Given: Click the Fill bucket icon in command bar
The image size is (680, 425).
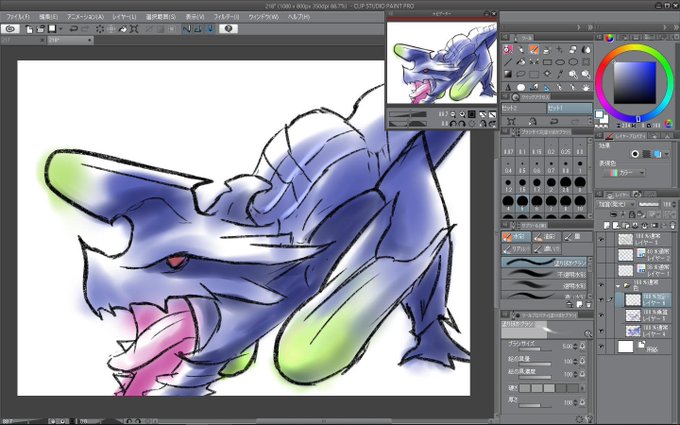Looking at the screenshot, I should [x=123, y=29].
